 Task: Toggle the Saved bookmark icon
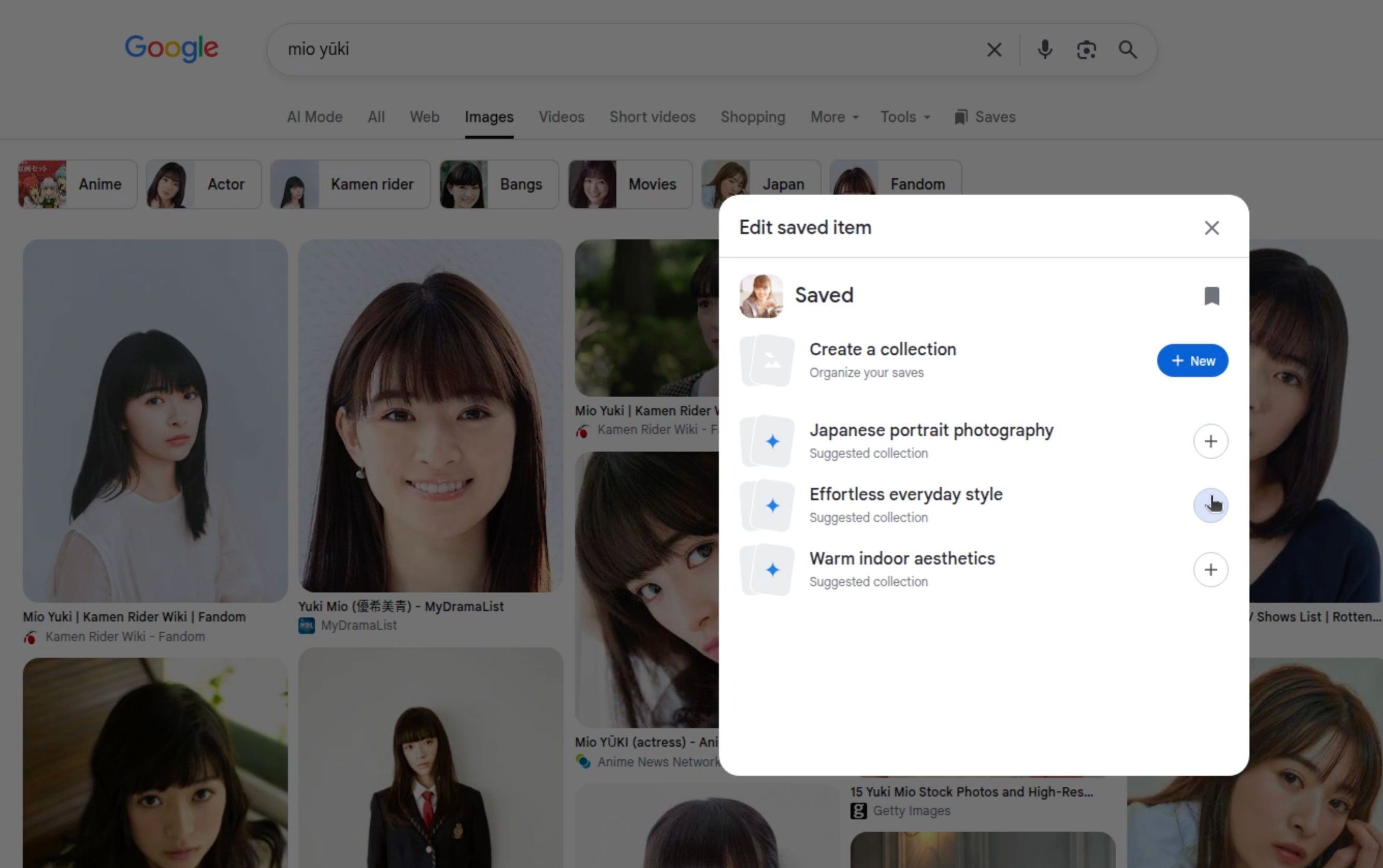(x=1212, y=296)
